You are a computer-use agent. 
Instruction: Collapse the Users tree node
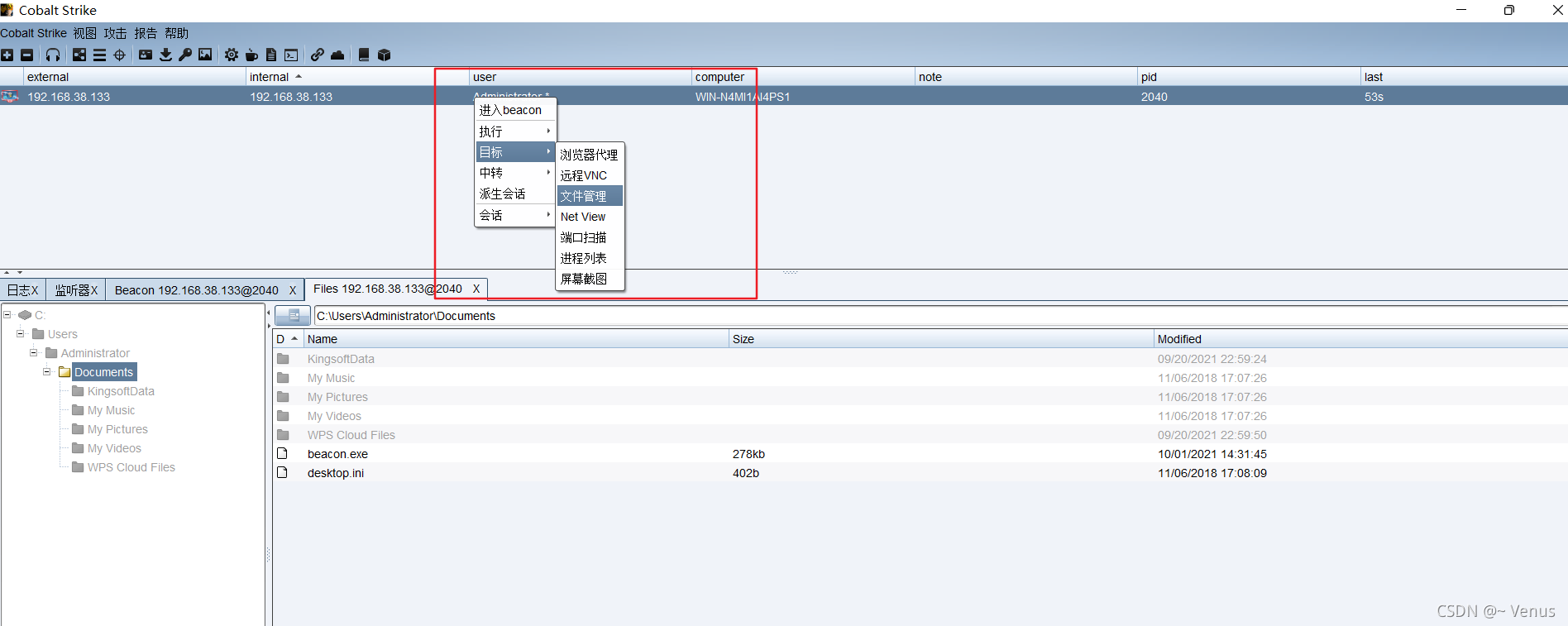point(21,333)
